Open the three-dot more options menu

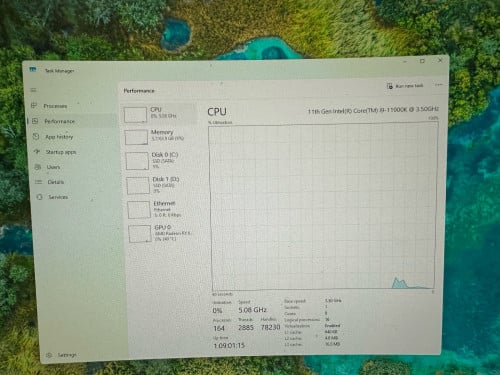438,85
